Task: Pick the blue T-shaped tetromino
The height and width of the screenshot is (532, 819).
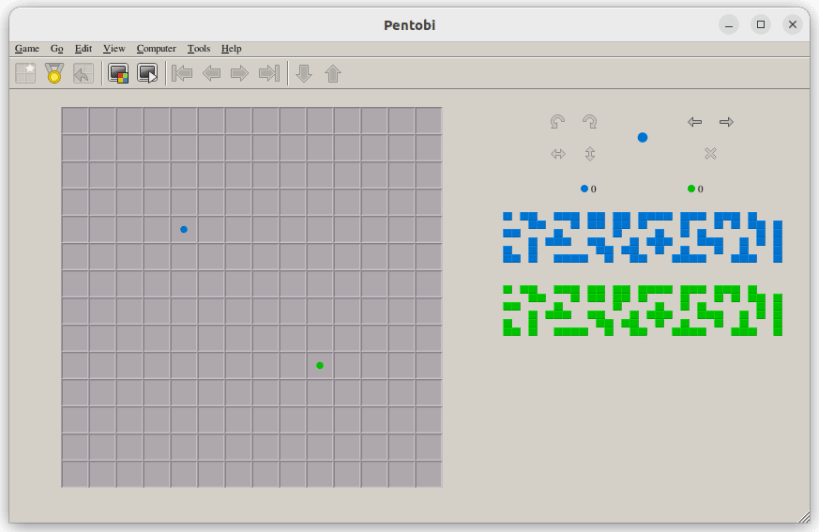Action: [x=558, y=242]
